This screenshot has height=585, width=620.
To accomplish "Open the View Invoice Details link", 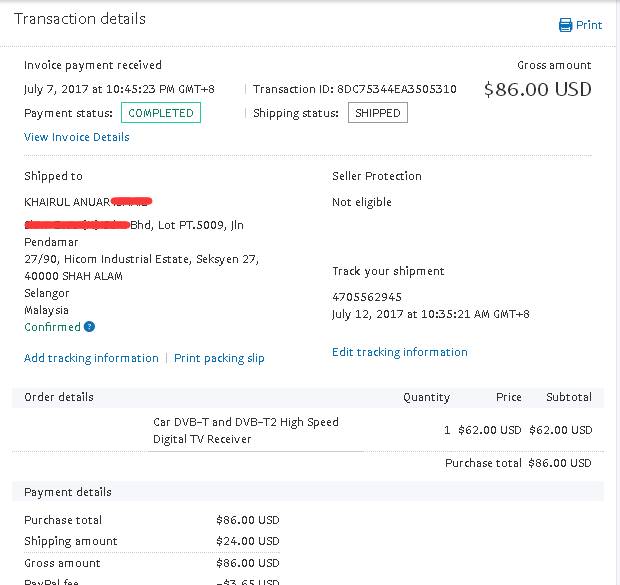I will (x=76, y=137).
